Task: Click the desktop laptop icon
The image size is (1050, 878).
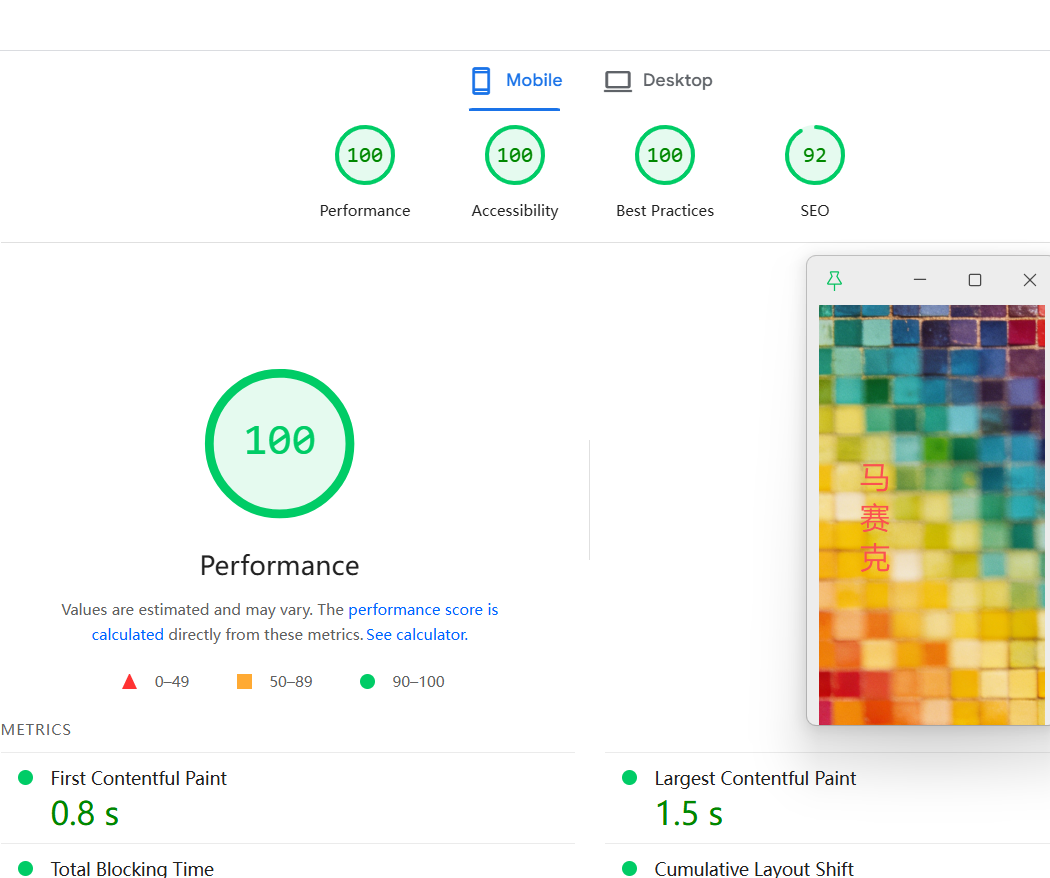Action: (617, 81)
